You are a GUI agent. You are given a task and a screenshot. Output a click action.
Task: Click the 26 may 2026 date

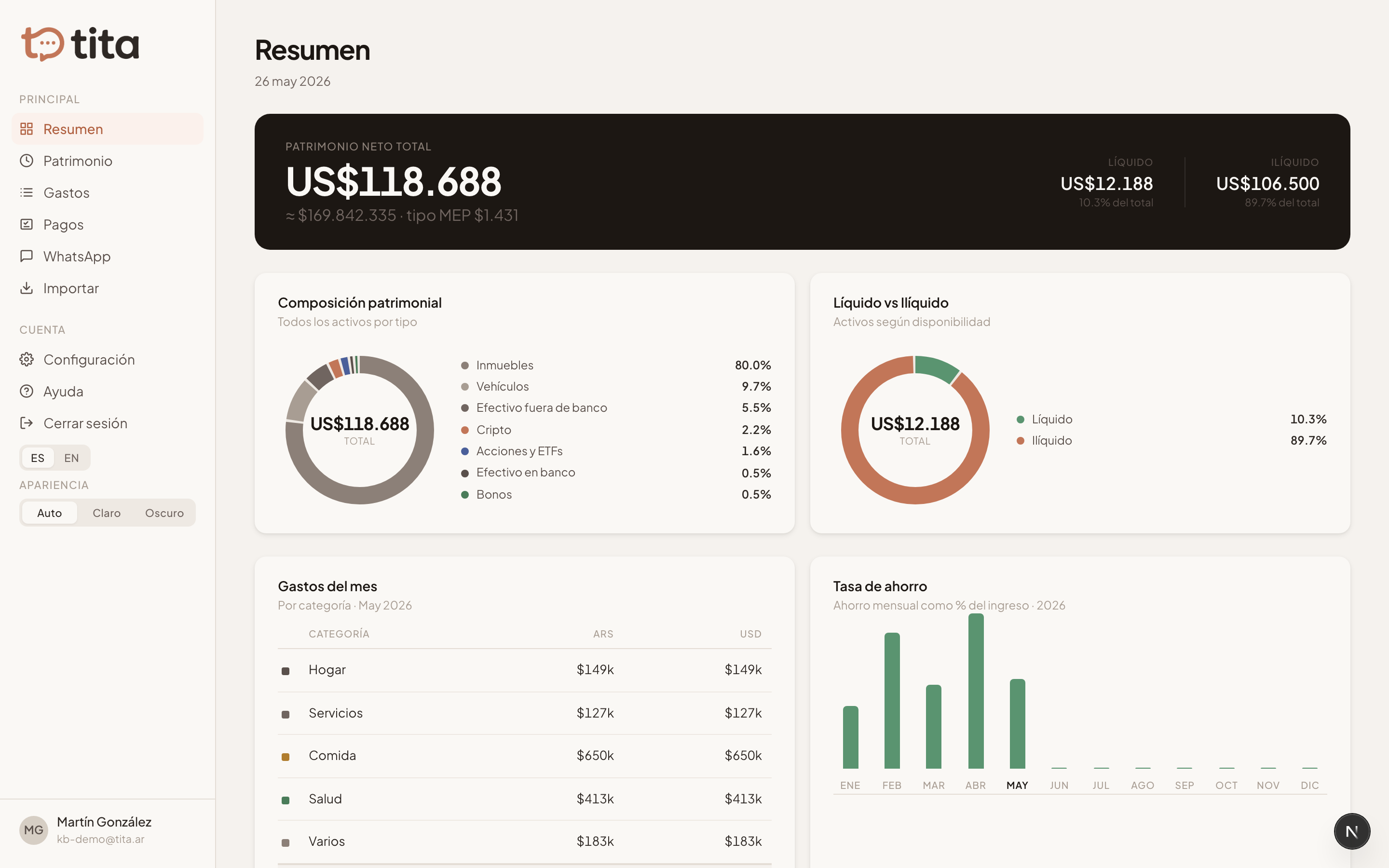tap(293, 81)
